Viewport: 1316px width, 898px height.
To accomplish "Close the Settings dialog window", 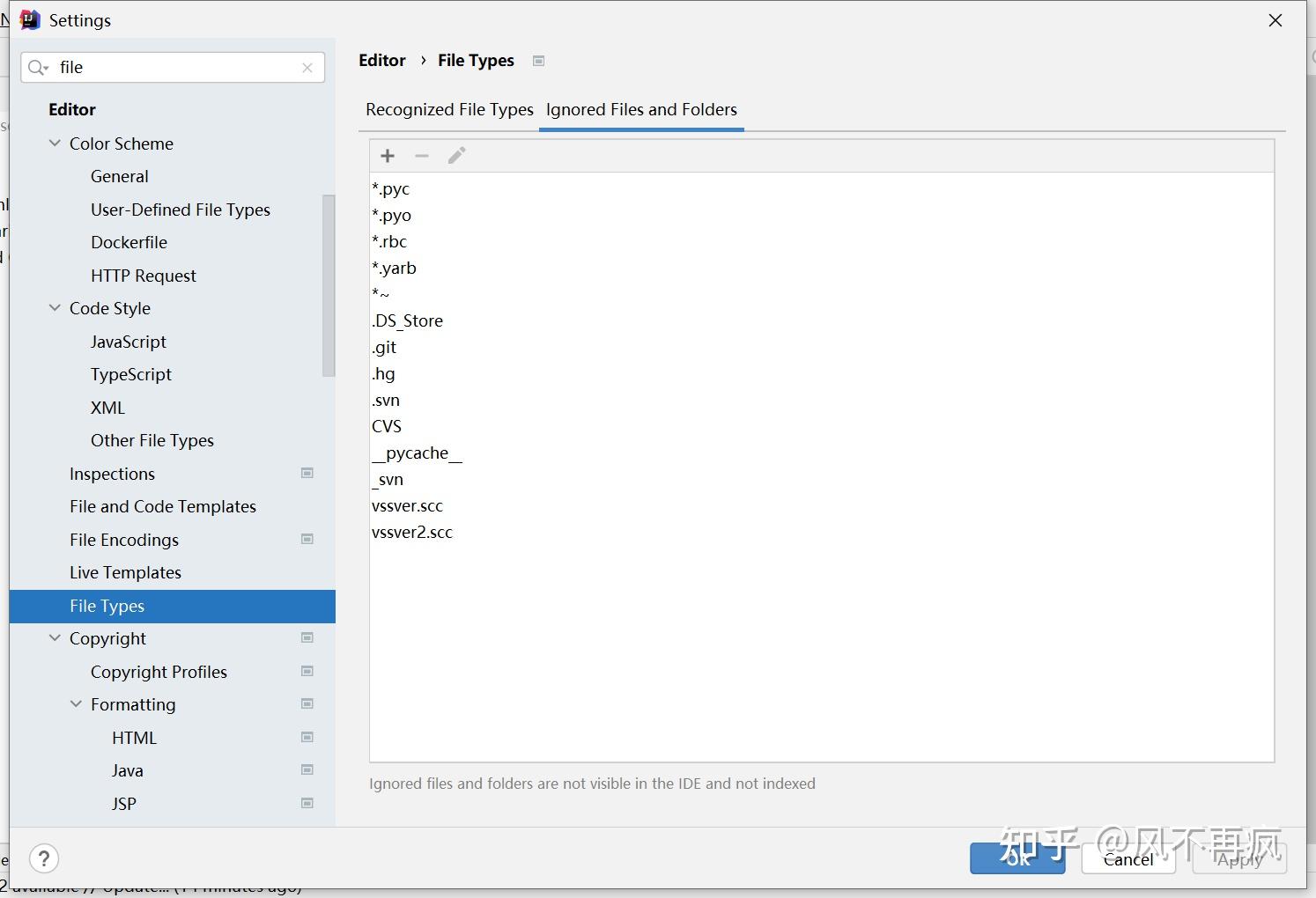I will point(1275,20).
